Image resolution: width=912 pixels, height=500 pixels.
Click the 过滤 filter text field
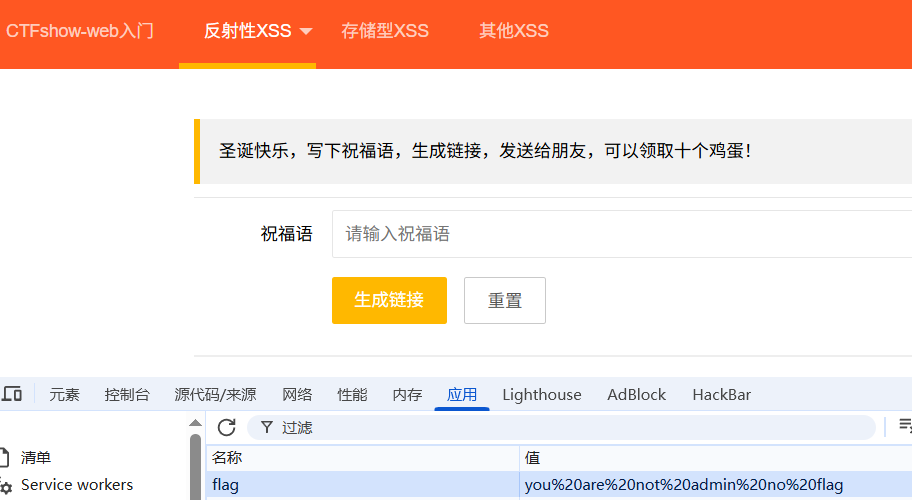point(570,427)
